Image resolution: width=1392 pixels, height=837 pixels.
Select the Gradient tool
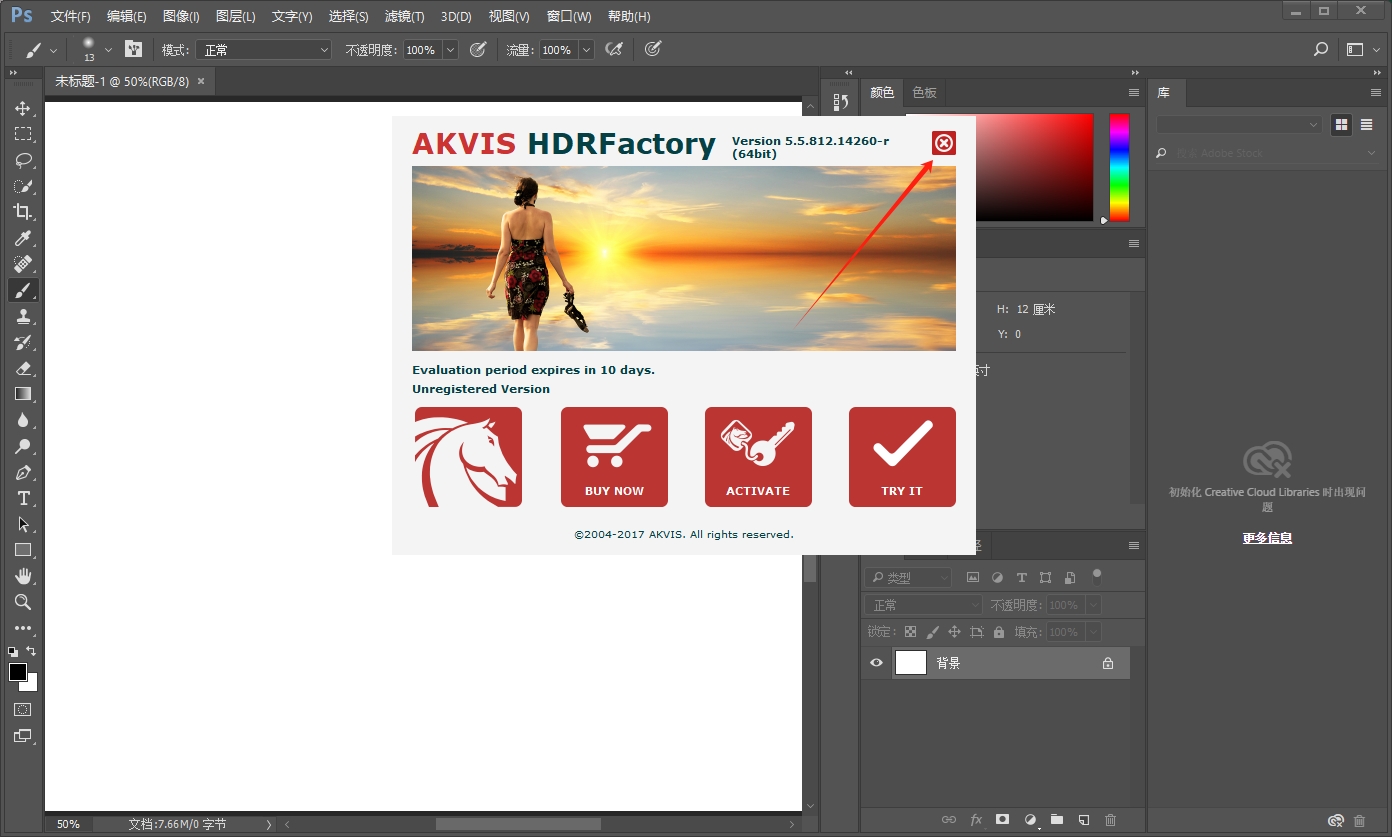pyautogui.click(x=23, y=394)
